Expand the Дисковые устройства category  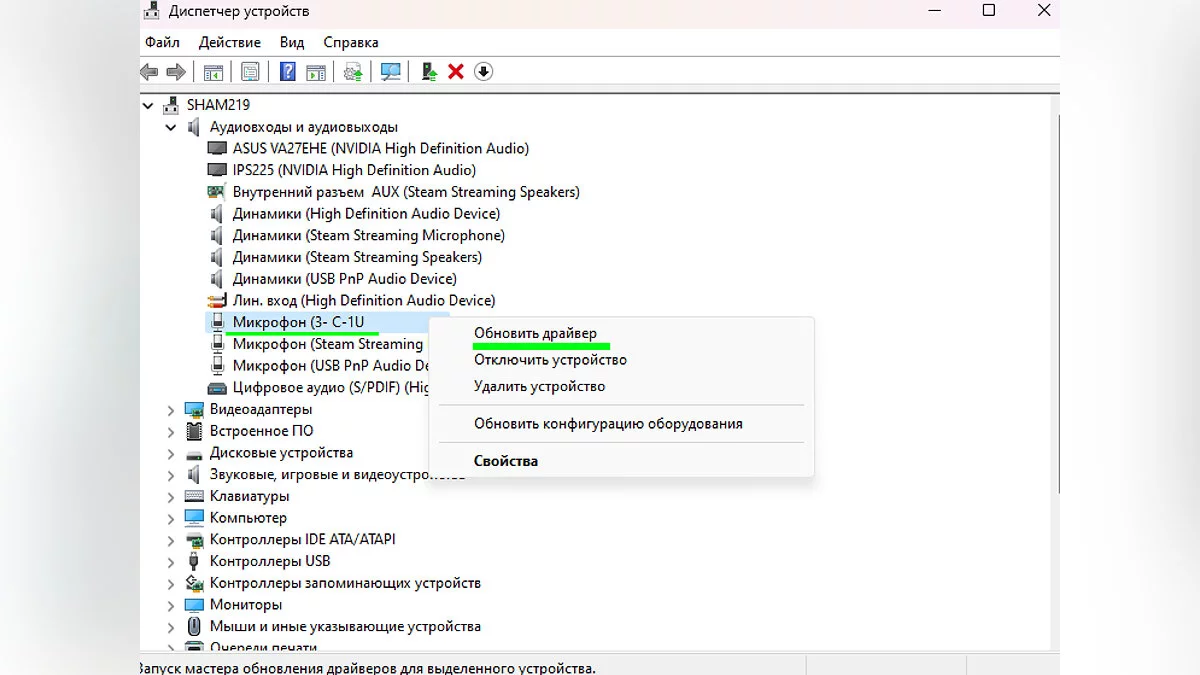172,453
